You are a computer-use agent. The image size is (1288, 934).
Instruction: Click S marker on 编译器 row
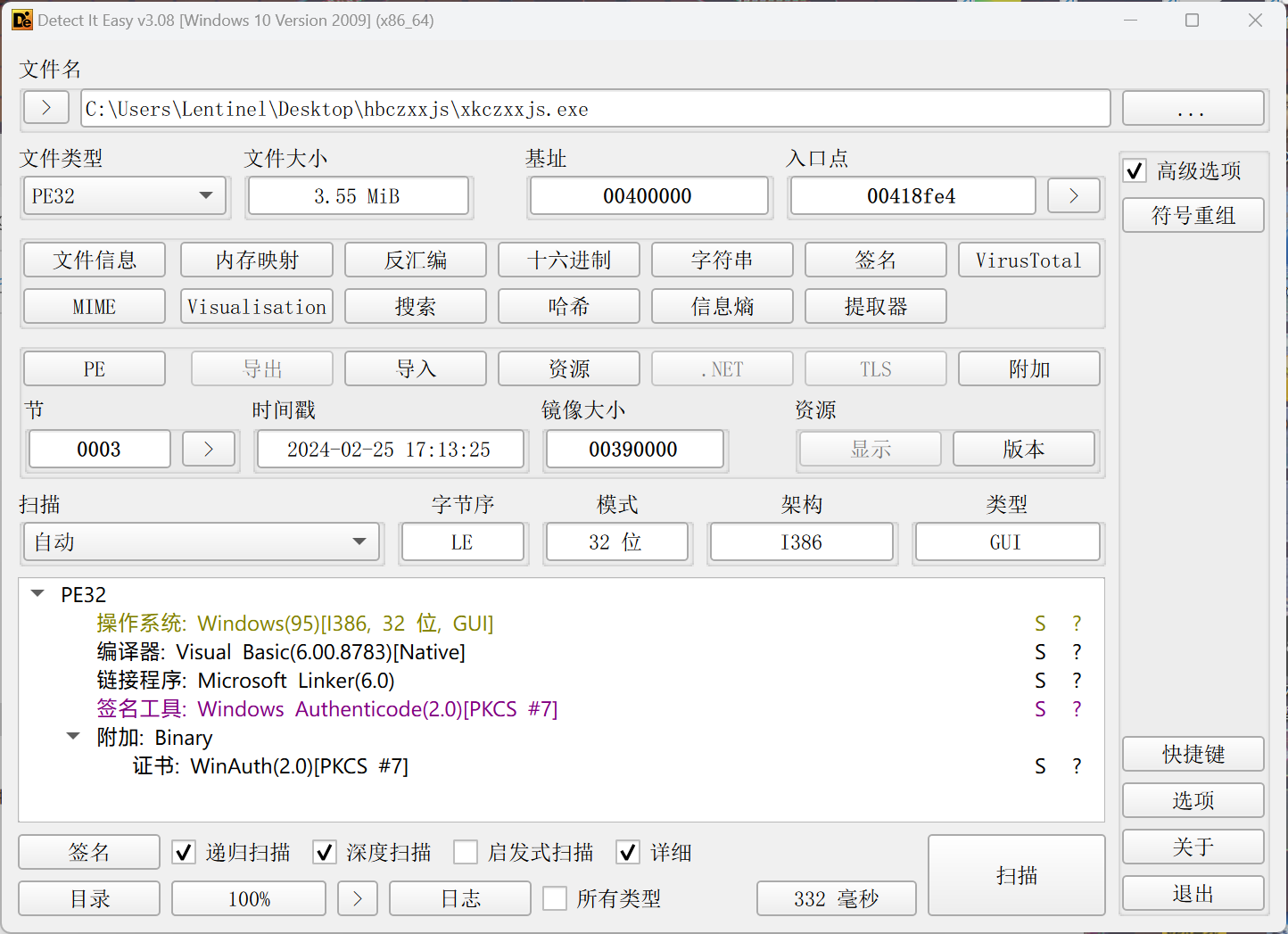pyautogui.click(x=1040, y=652)
